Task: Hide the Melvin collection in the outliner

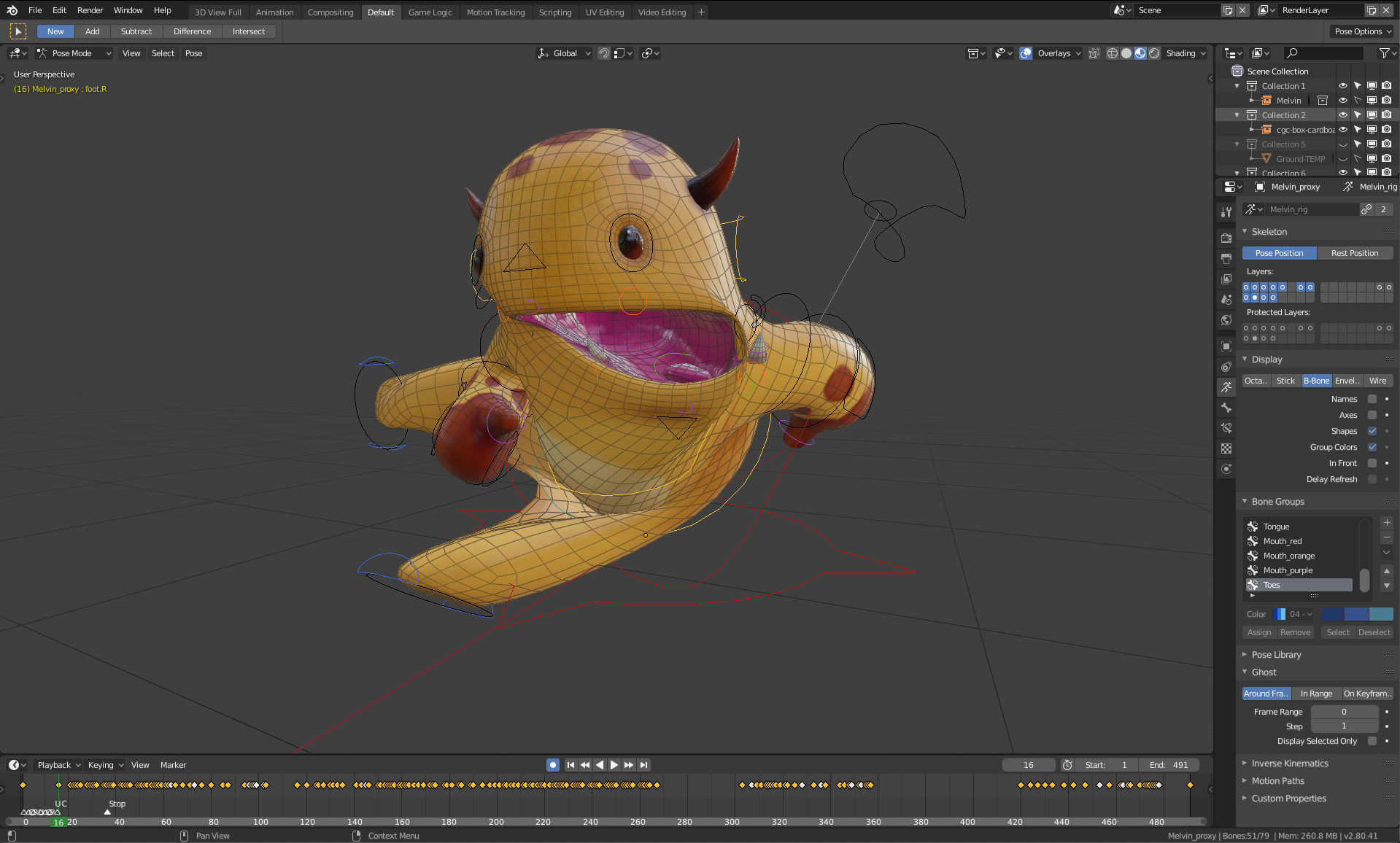Action: point(1343,100)
